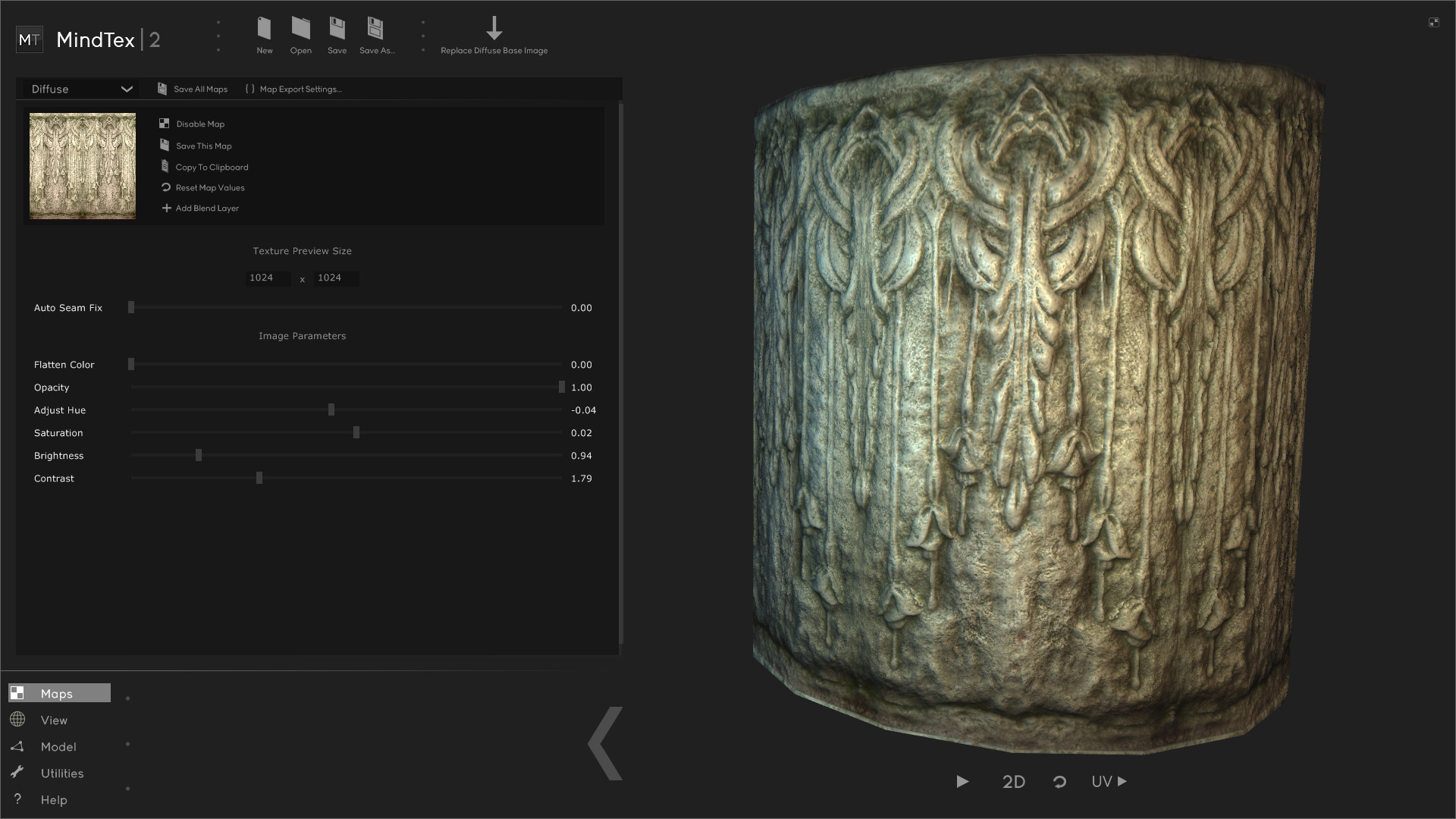Screen dimensions: 1456x819
Task: Click the Save As toolbar icon
Action: (375, 30)
